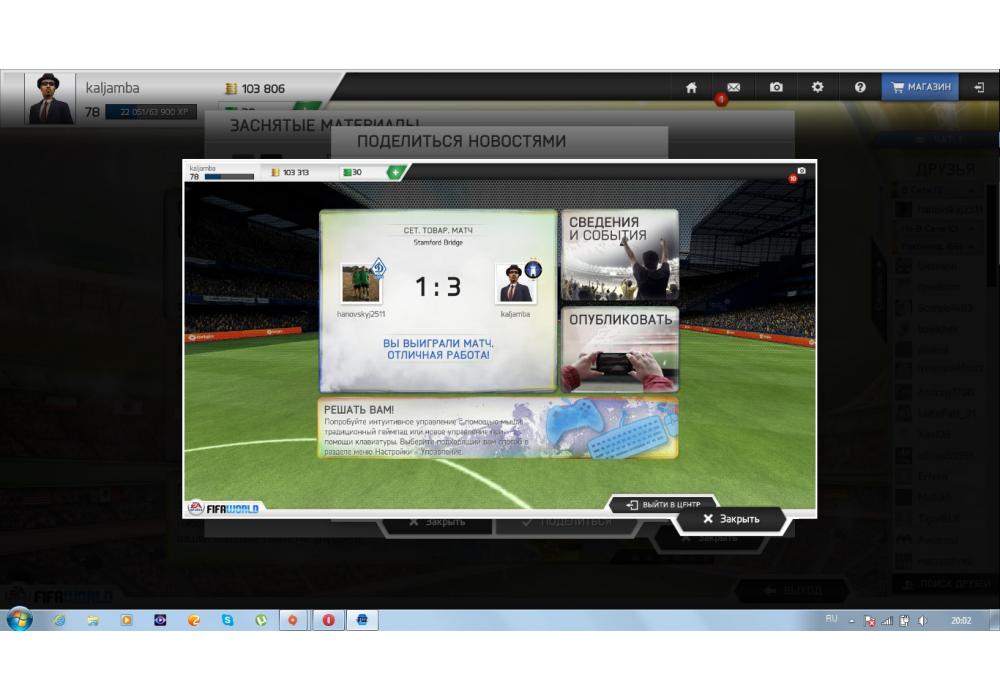This screenshot has width=1000, height=700.
Task: Click the exit door icon at top right
Action: click(x=979, y=88)
